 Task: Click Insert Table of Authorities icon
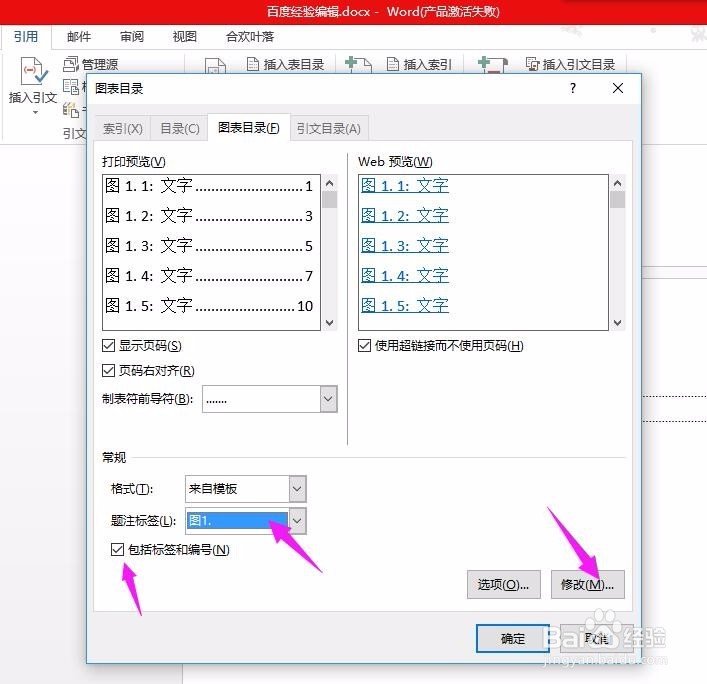coord(533,64)
